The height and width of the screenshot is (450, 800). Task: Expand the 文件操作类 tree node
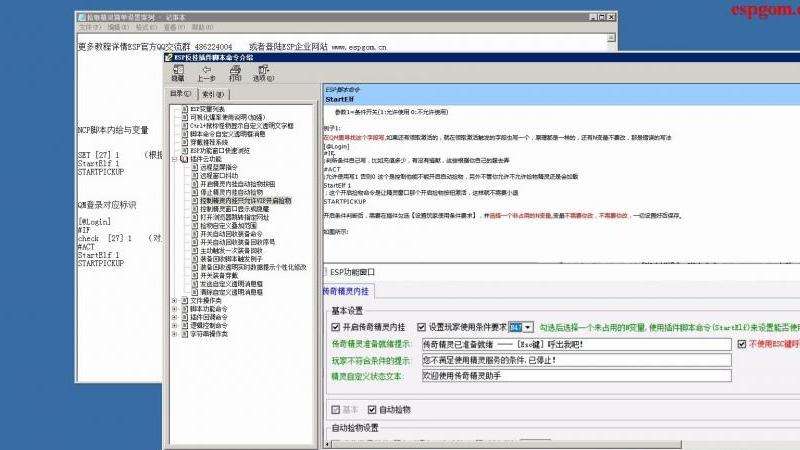point(175,300)
